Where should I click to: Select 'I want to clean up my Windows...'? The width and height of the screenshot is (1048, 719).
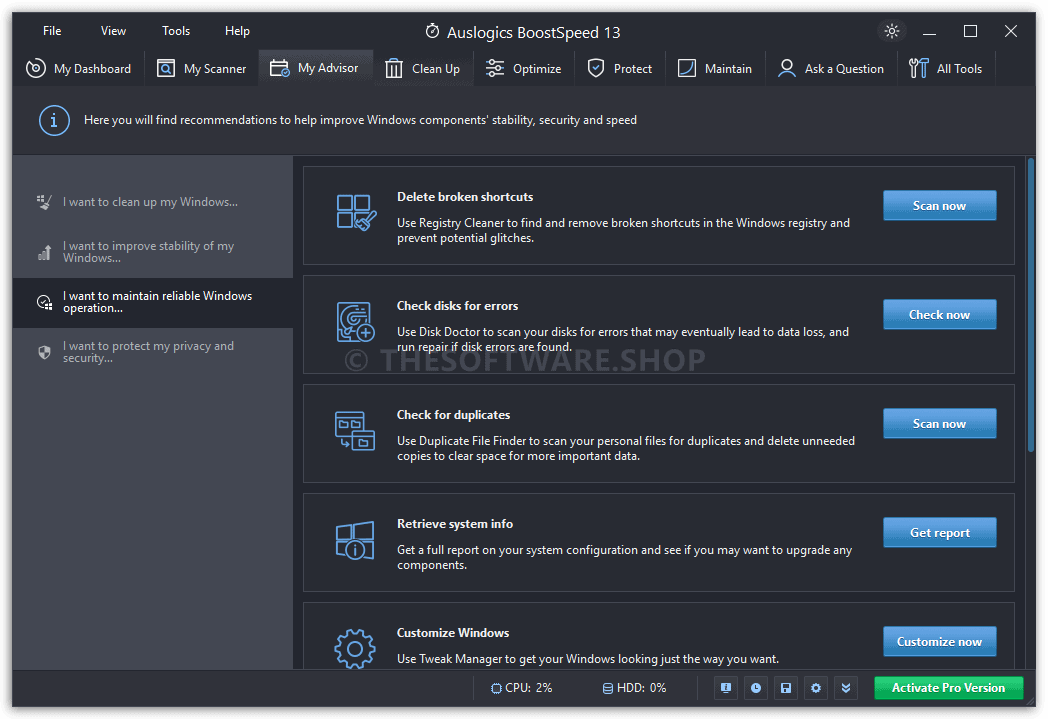pyautogui.click(x=152, y=202)
